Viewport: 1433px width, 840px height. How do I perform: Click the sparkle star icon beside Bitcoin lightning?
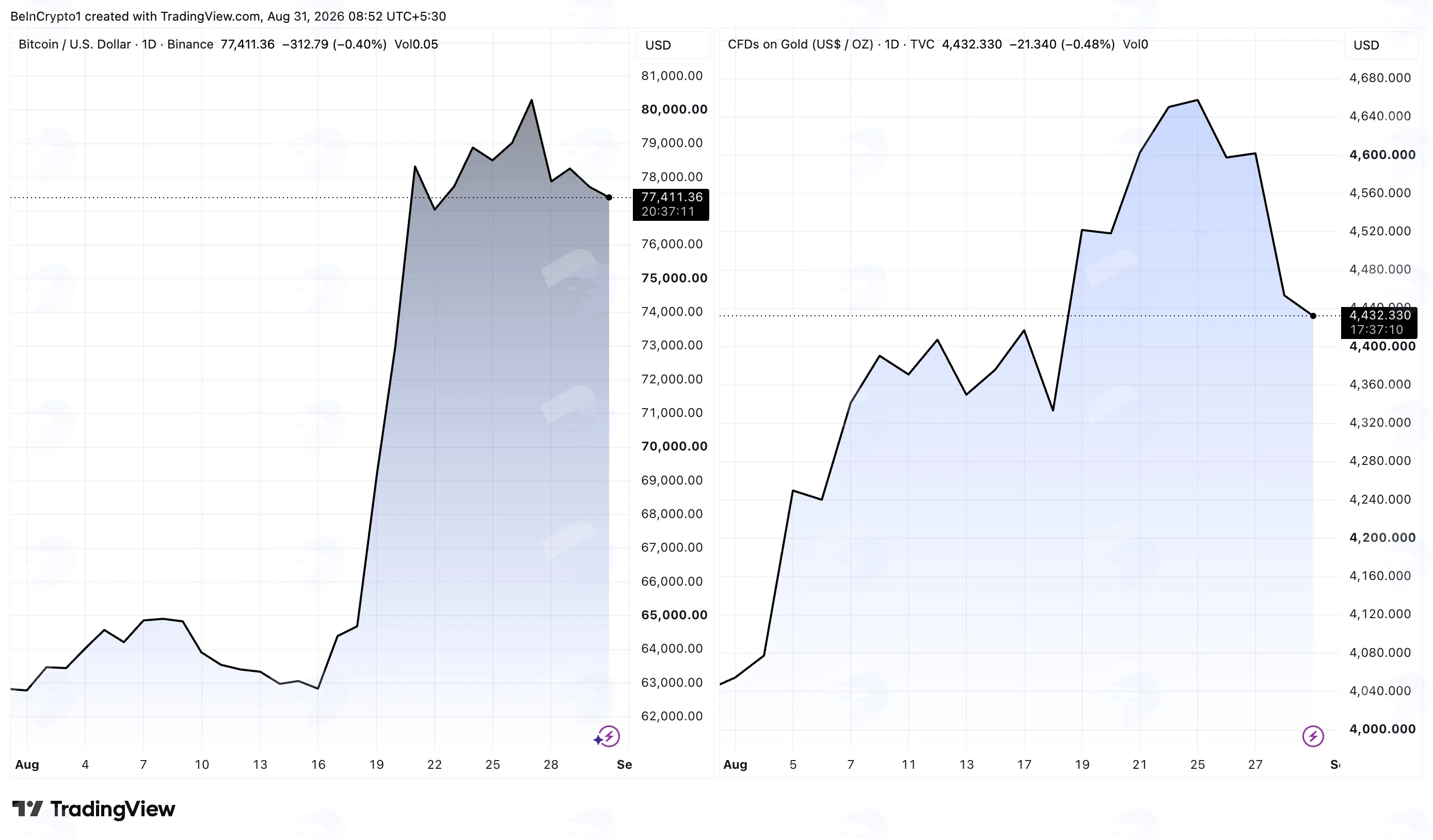click(598, 739)
